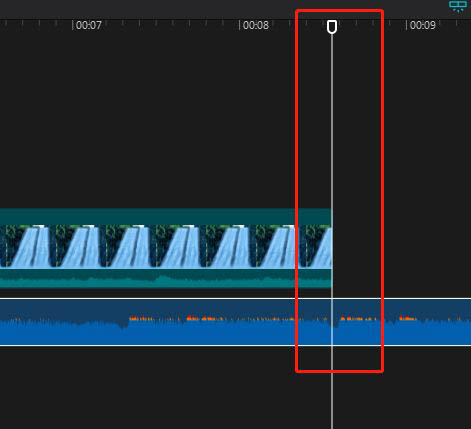
Task: Grab the white playhead handle on the ruler
Action: tap(332, 27)
